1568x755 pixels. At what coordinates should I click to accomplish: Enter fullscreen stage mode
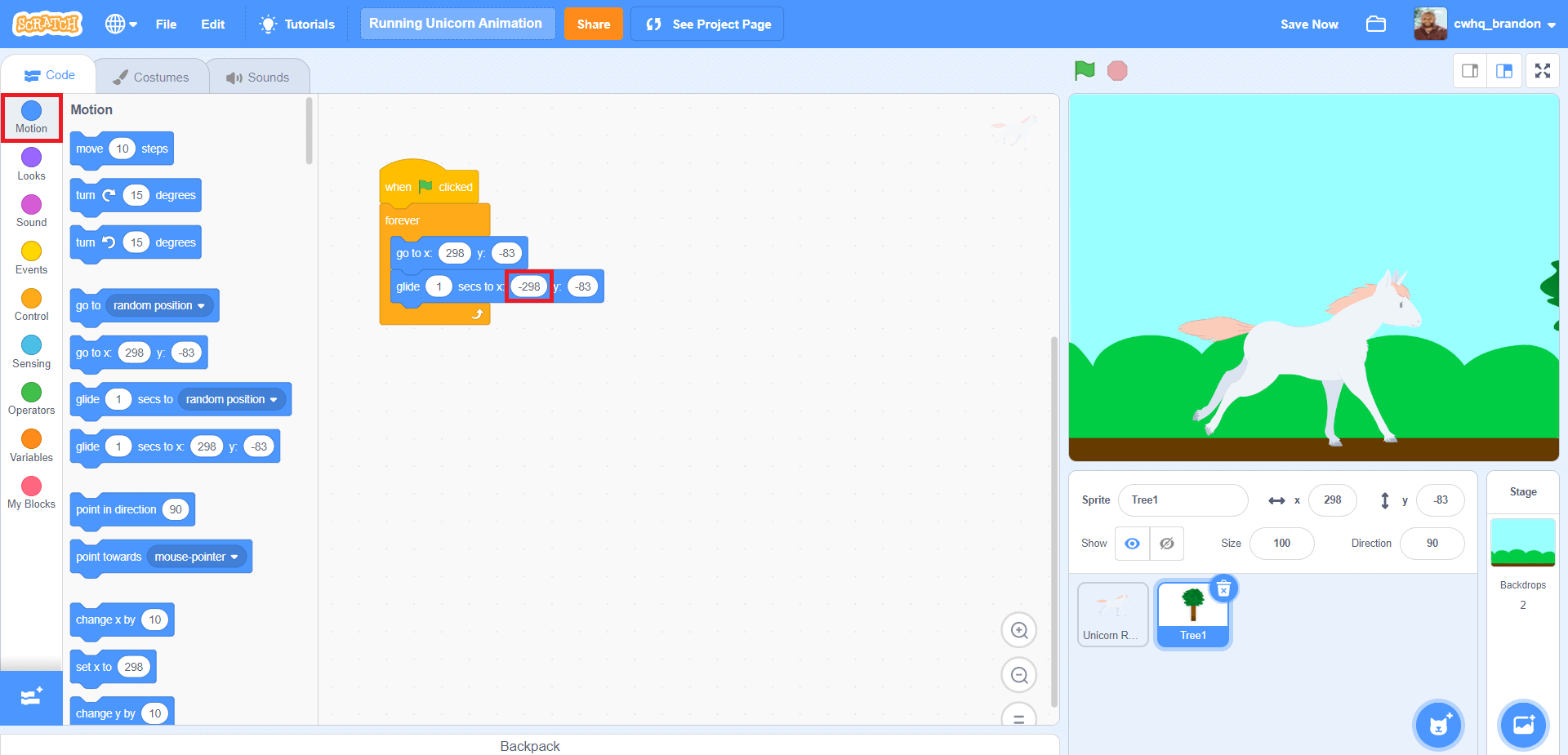[x=1542, y=70]
